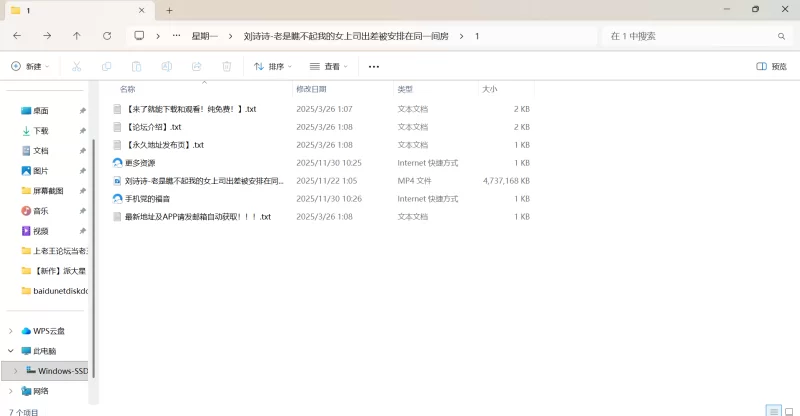Click the Share icon in toolbar
Image resolution: width=800 pixels, height=416 pixels.
[x=197, y=67]
